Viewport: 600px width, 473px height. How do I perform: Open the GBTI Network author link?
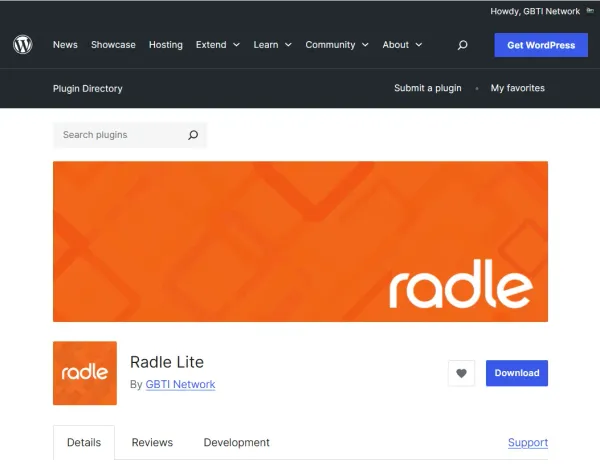click(180, 384)
